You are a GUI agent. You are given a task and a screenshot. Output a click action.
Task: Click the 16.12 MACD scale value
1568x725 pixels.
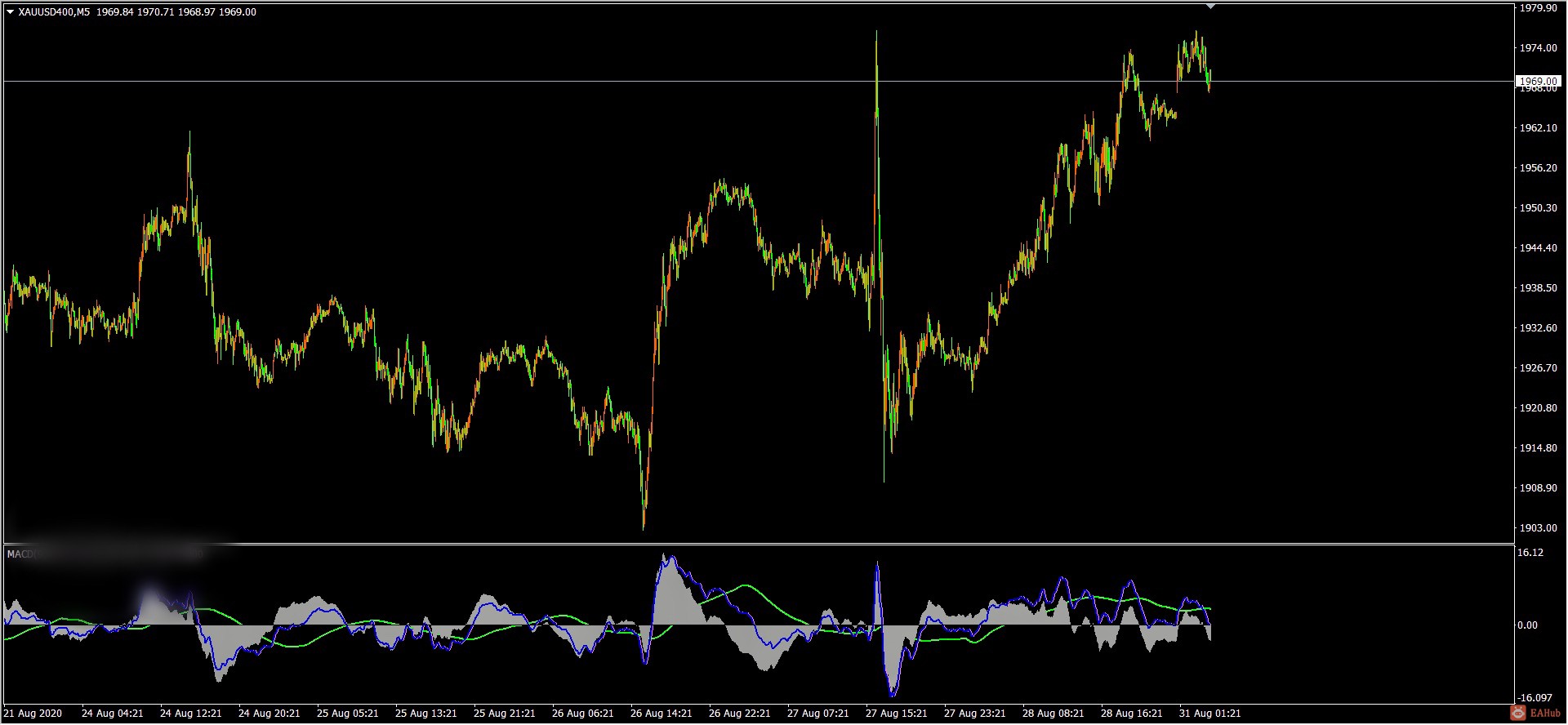(x=1530, y=553)
